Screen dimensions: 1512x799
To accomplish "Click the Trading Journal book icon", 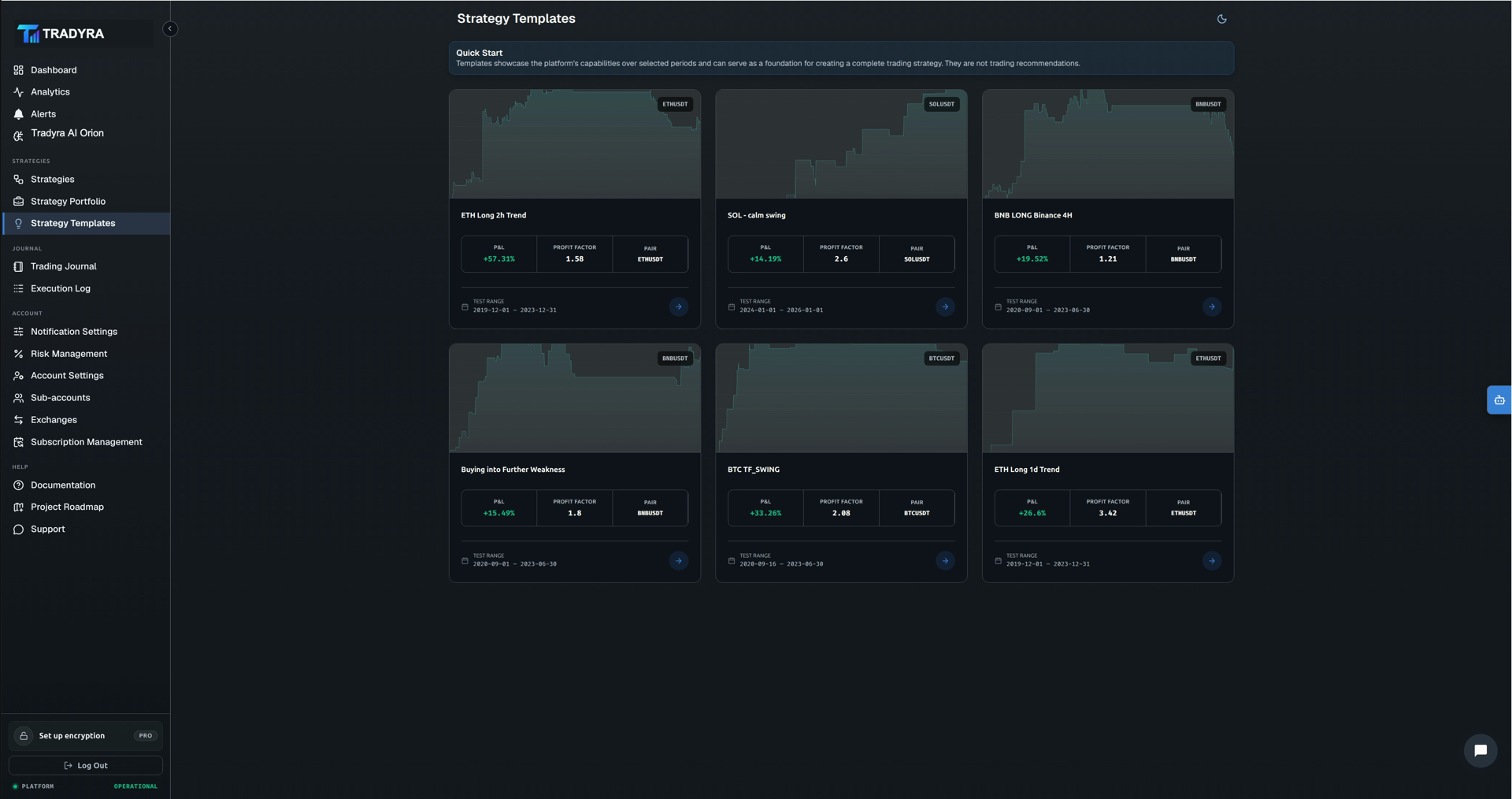I will 18,267.
